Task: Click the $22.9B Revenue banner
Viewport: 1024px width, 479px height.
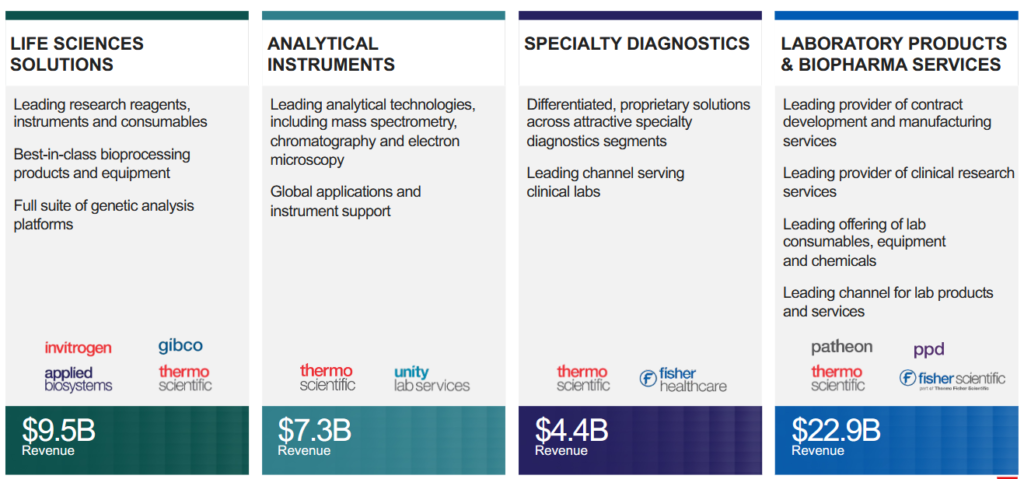Action: [x=897, y=440]
